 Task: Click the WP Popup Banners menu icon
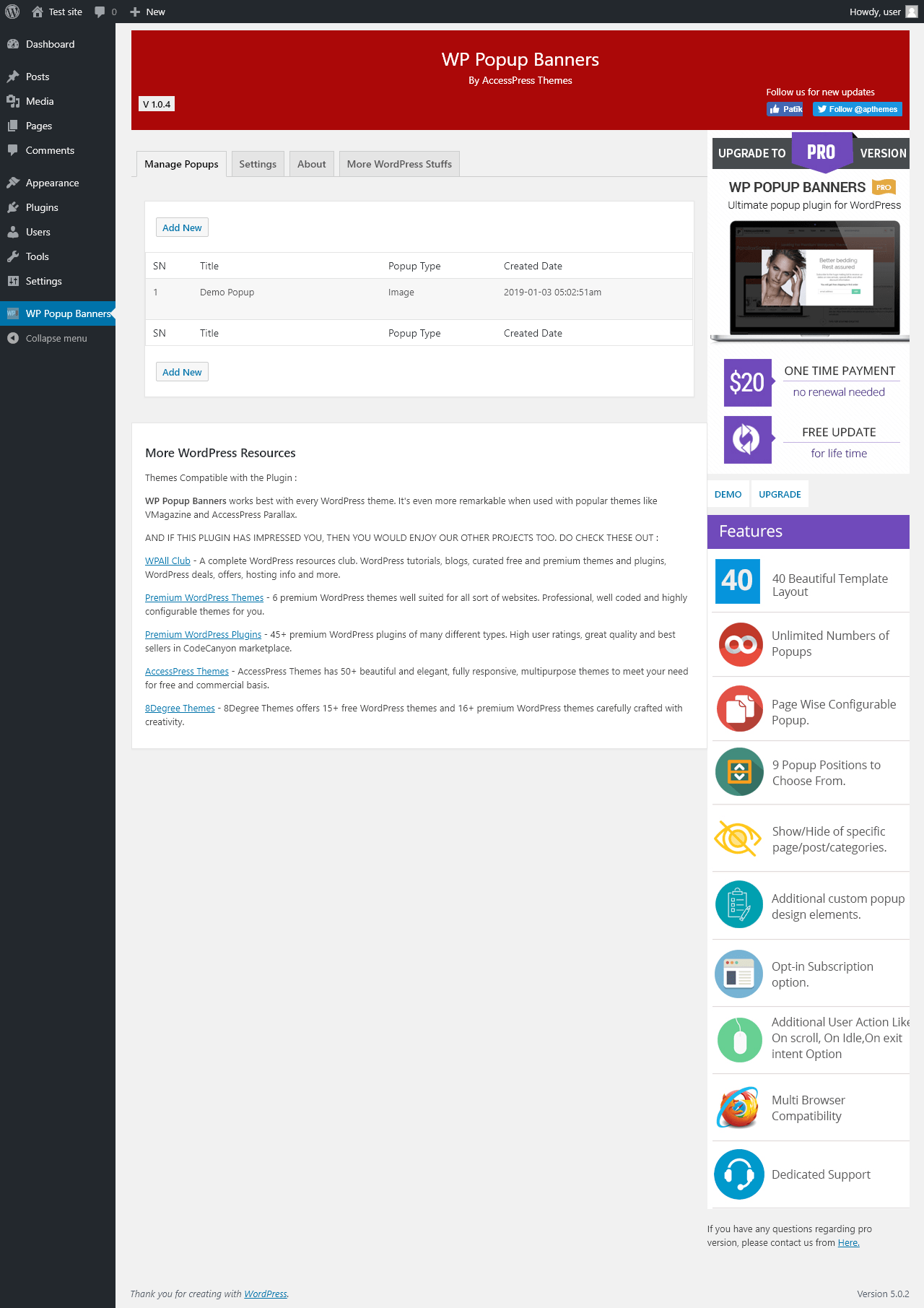(x=13, y=313)
